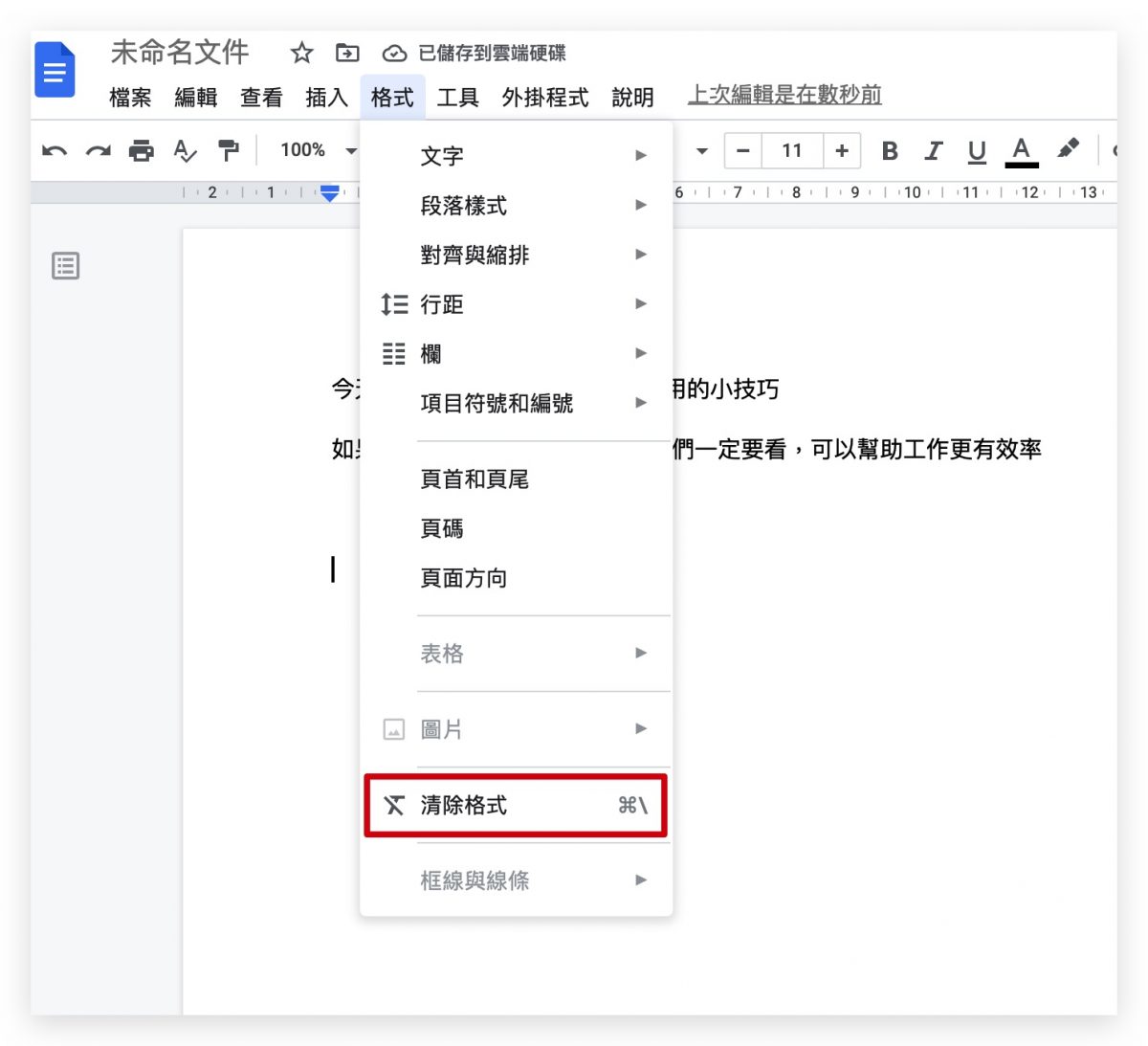
Task: Open the 100% zoom dropdown
Action: [319, 150]
